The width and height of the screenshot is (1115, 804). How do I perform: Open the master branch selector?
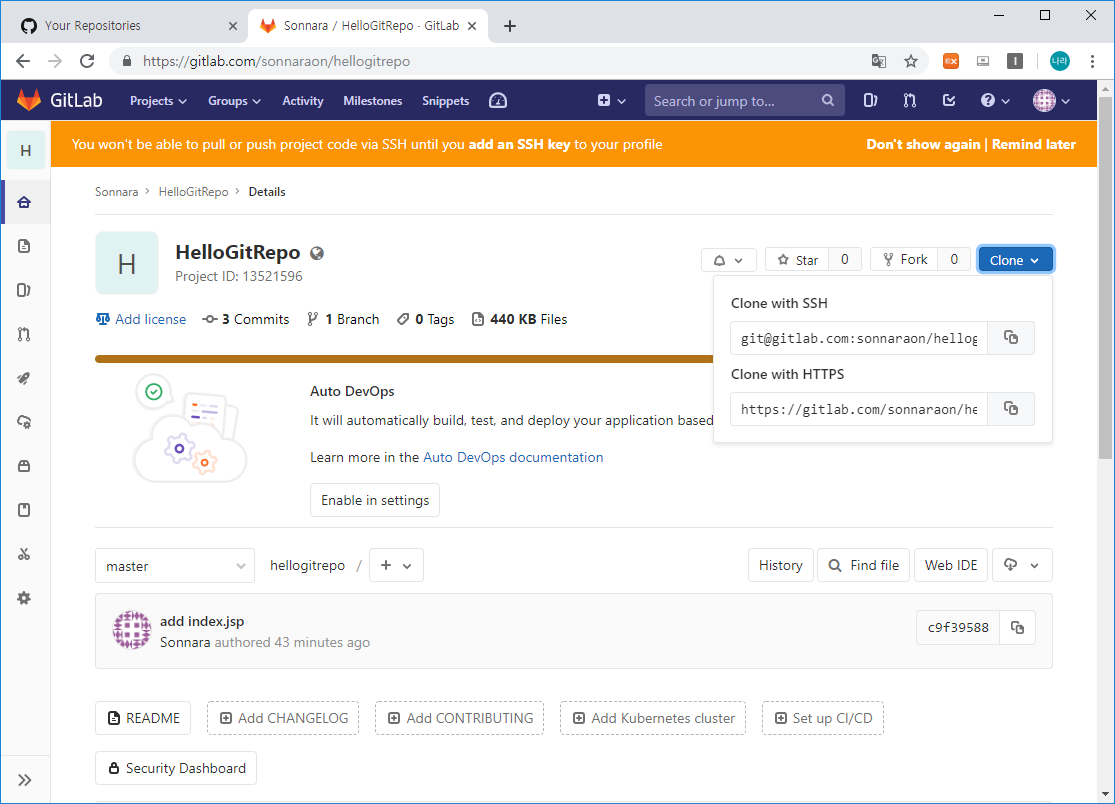coord(175,566)
